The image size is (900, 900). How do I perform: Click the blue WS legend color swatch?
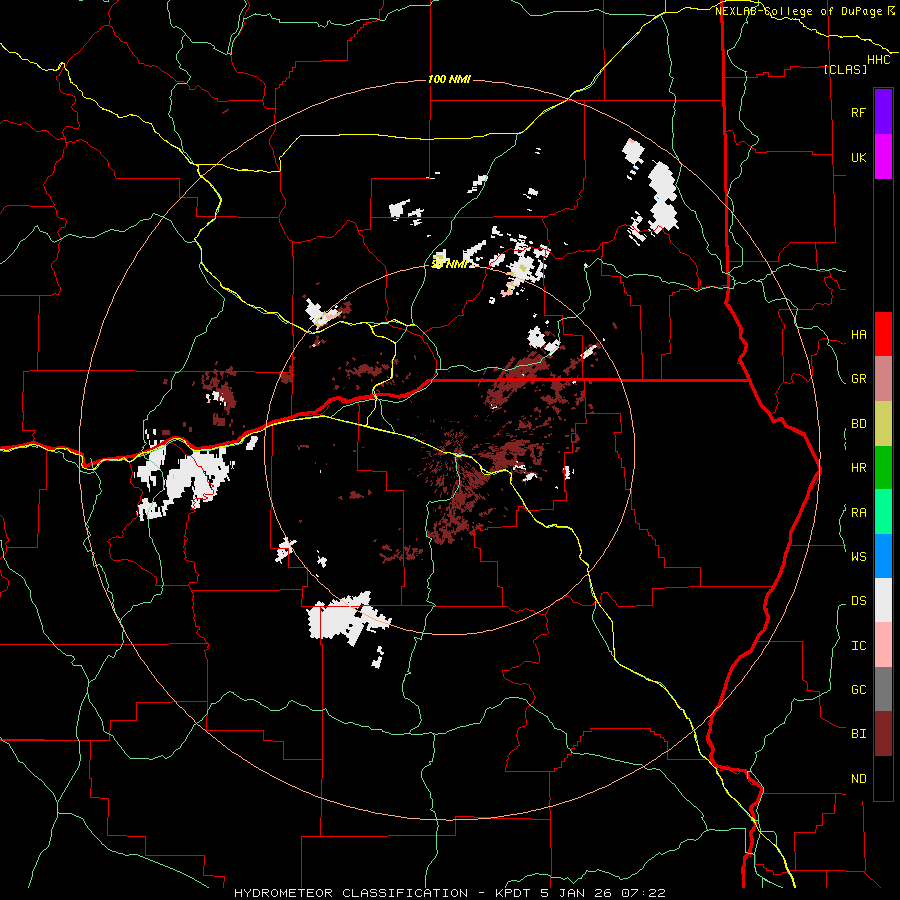click(x=883, y=556)
